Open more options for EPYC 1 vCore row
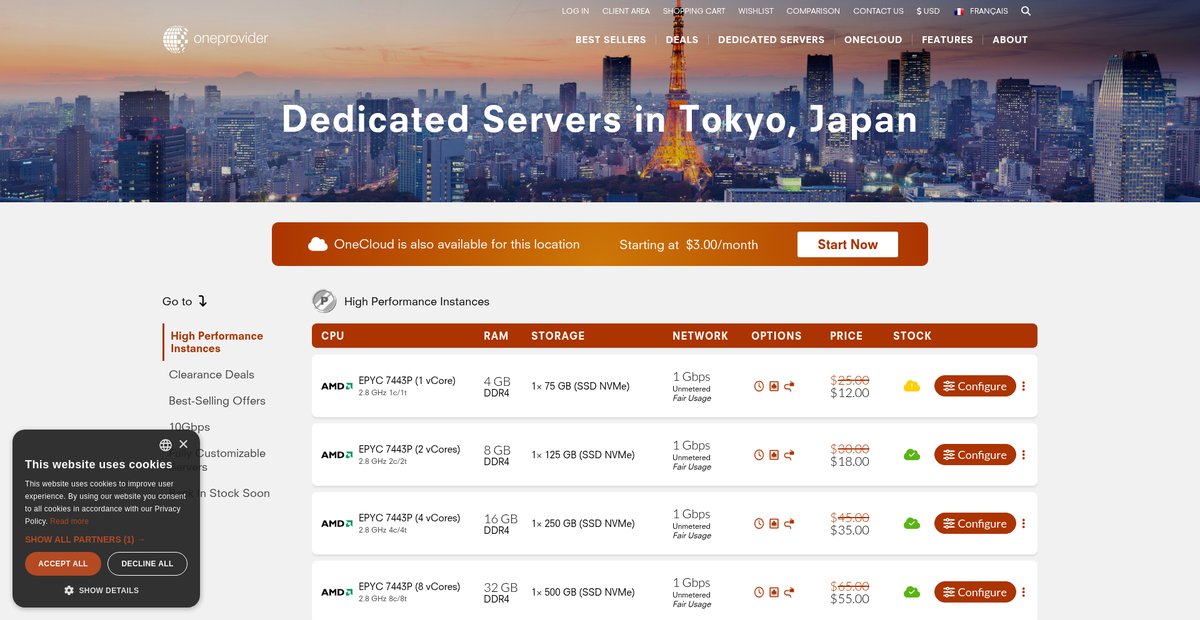Viewport: 1200px width, 620px height. 1023,386
